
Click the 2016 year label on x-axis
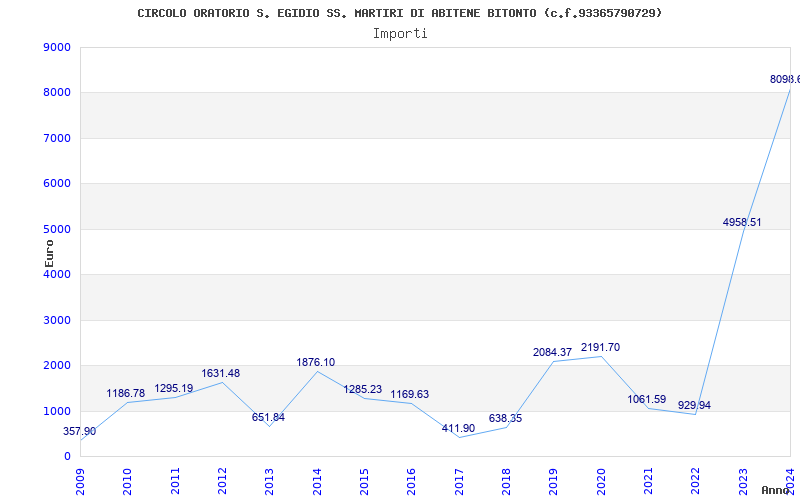[411, 478]
